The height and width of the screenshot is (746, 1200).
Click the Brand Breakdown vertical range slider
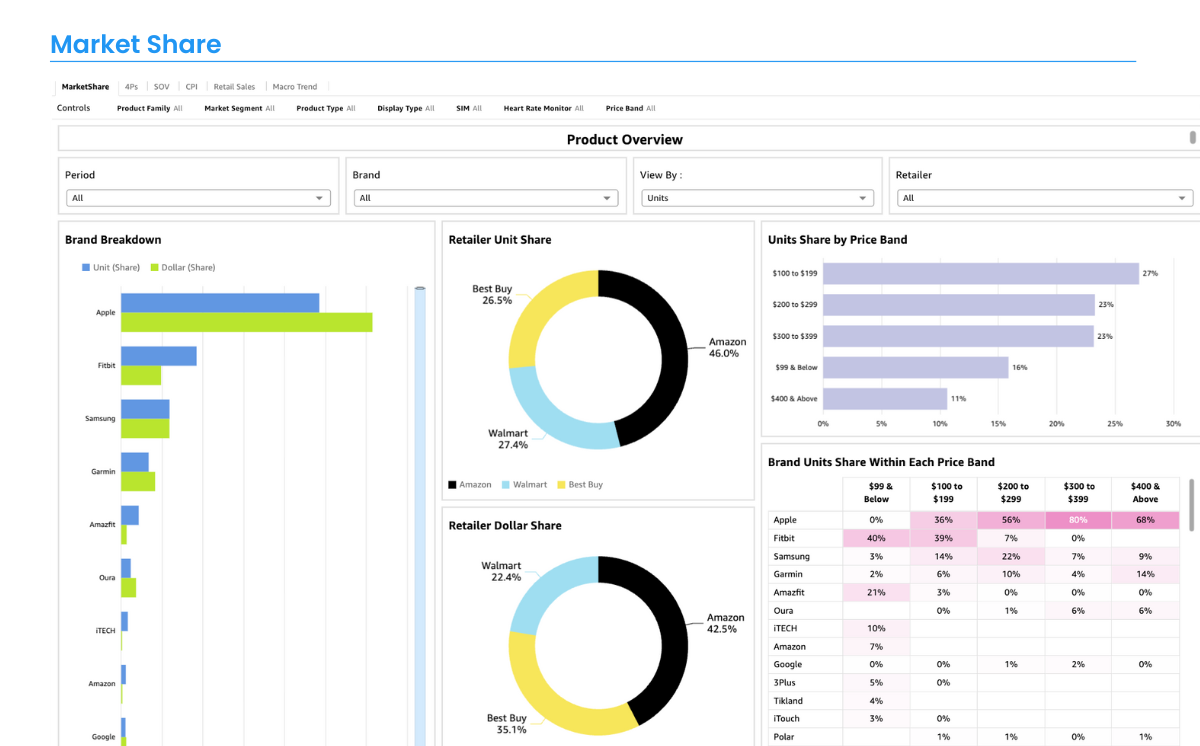click(x=420, y=500)
